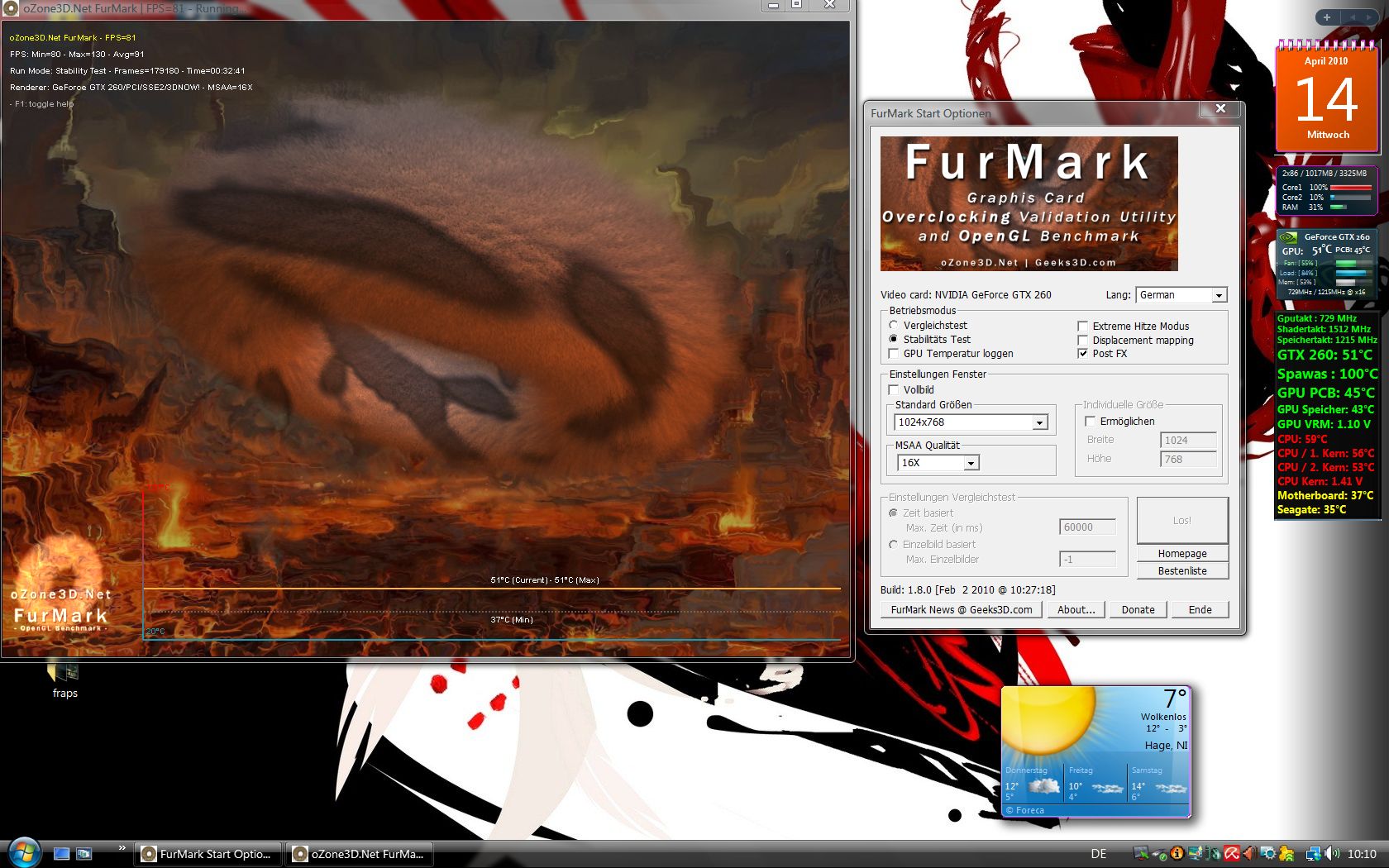
Task: Click the Homepage button
Action: point(1182,554)
